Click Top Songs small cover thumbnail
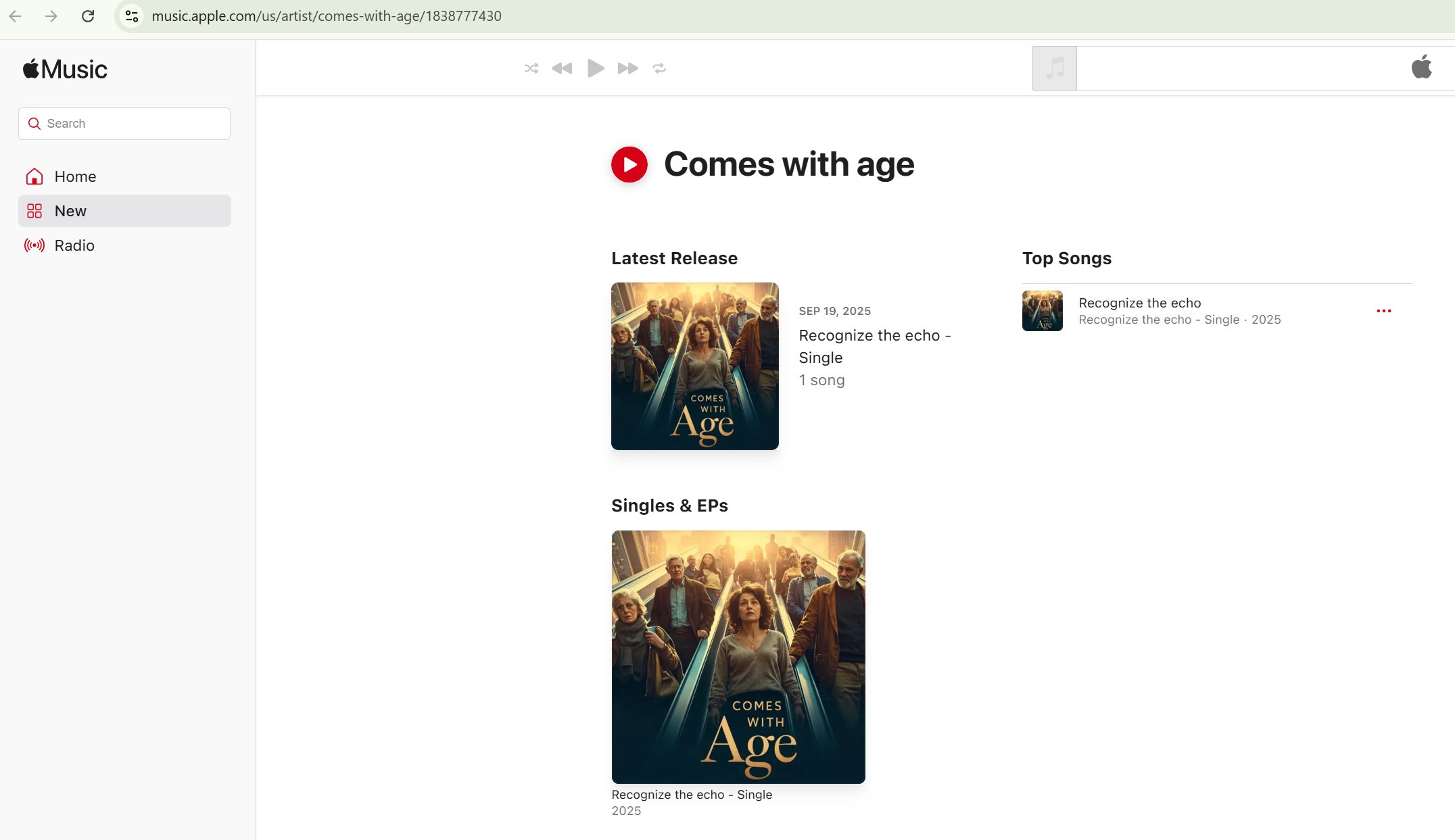 click(1042, 311)
